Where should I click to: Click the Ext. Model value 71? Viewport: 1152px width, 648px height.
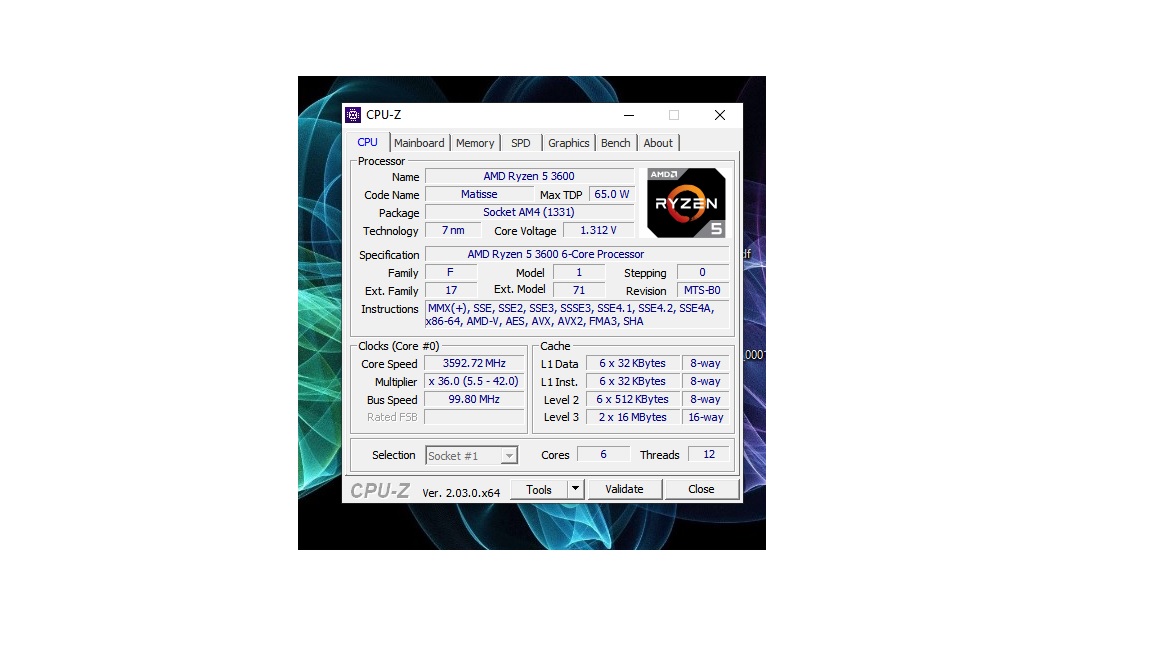click(579, 291)
